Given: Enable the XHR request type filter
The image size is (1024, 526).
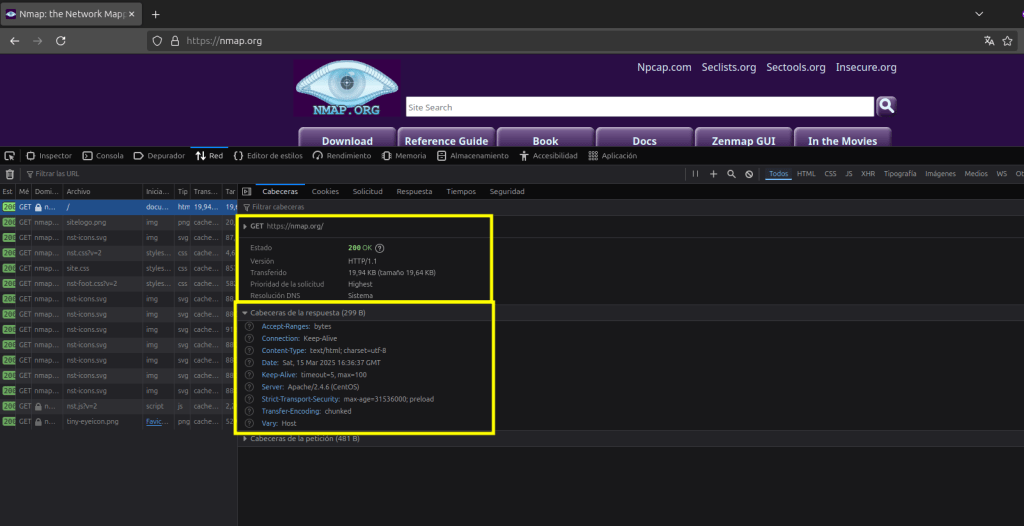Looking at the screenshot, I should pyautogui.click(x=868, y=174).
